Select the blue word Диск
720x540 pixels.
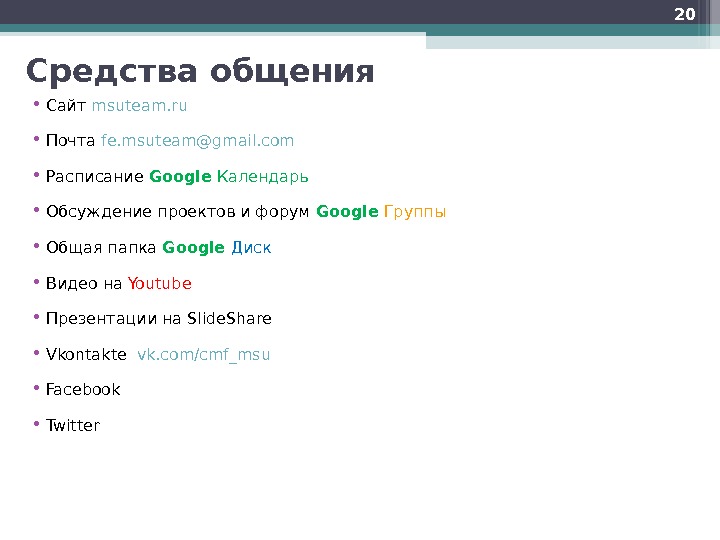[x=251, y=248]
